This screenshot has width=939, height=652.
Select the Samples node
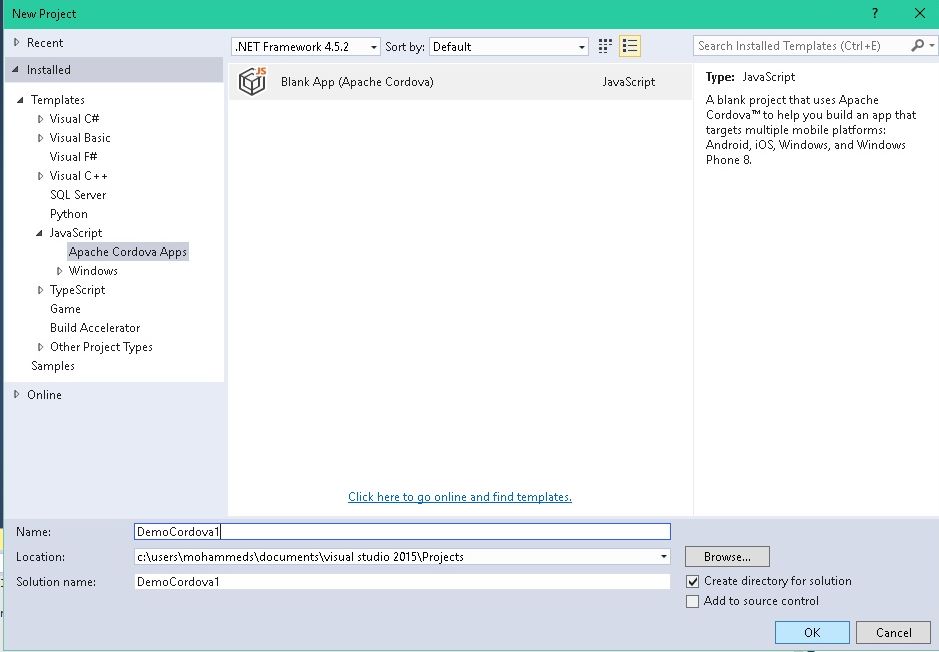point(53,366)
